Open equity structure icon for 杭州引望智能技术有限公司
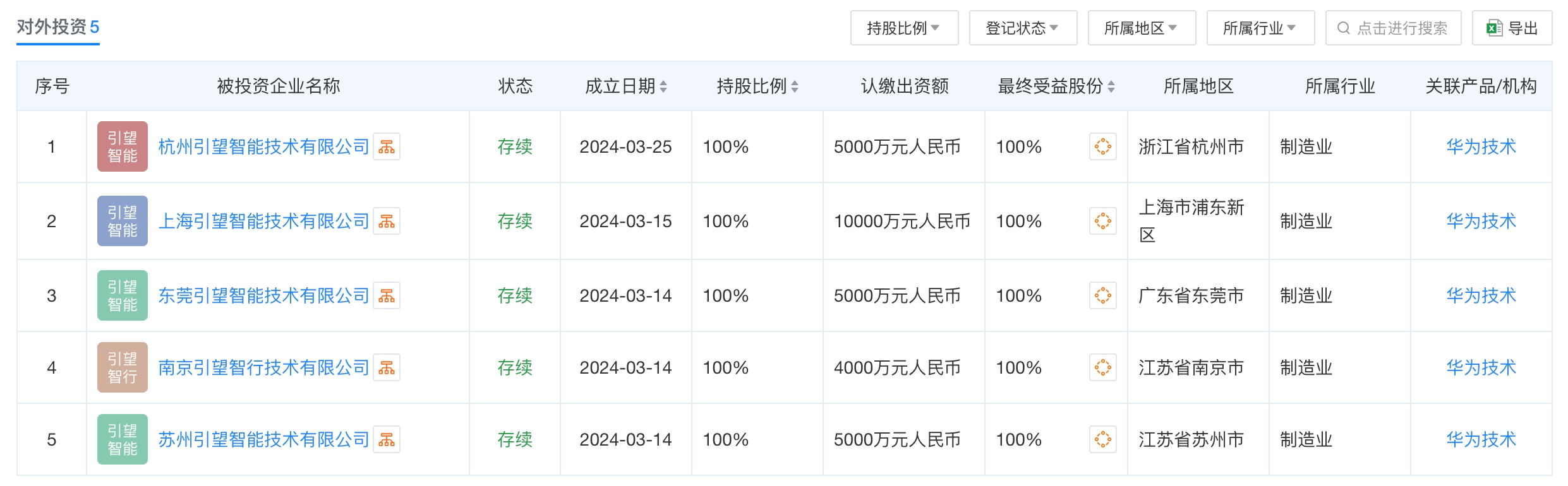 [387, 147]
